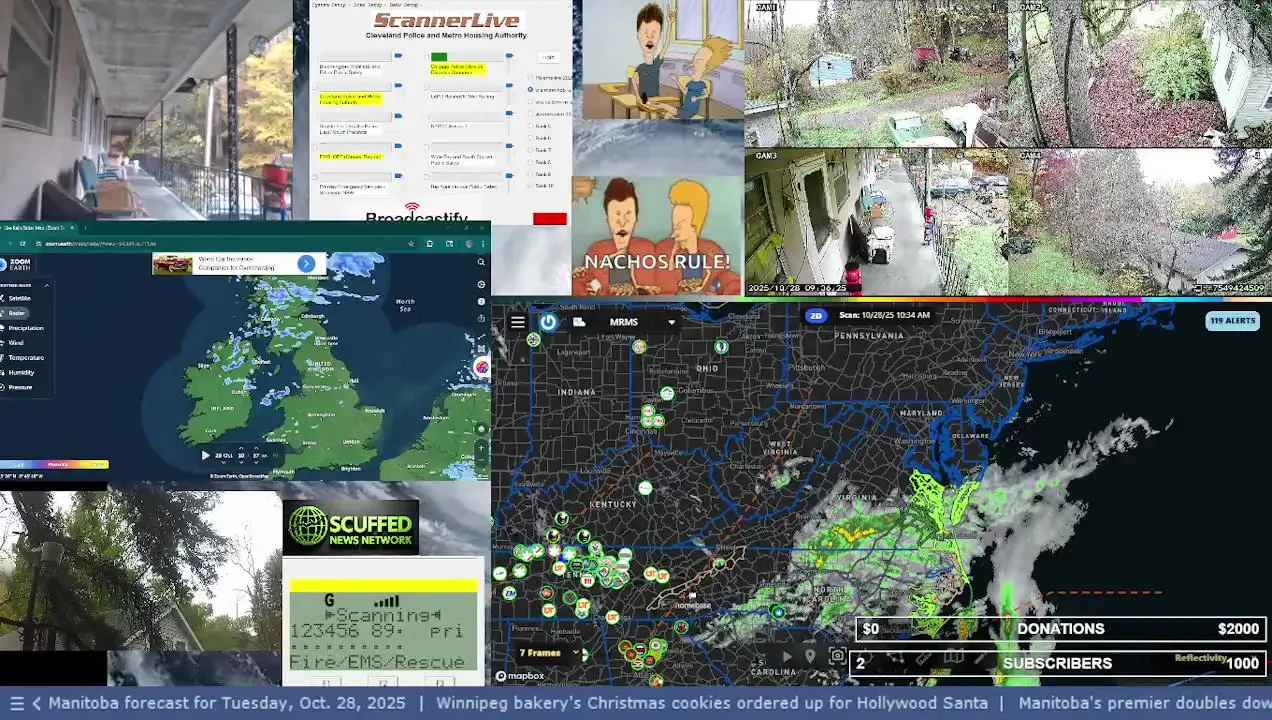Select the Bank 7 radio button
This screenshot has width=1272, height=720.
(x=530, y=150)
